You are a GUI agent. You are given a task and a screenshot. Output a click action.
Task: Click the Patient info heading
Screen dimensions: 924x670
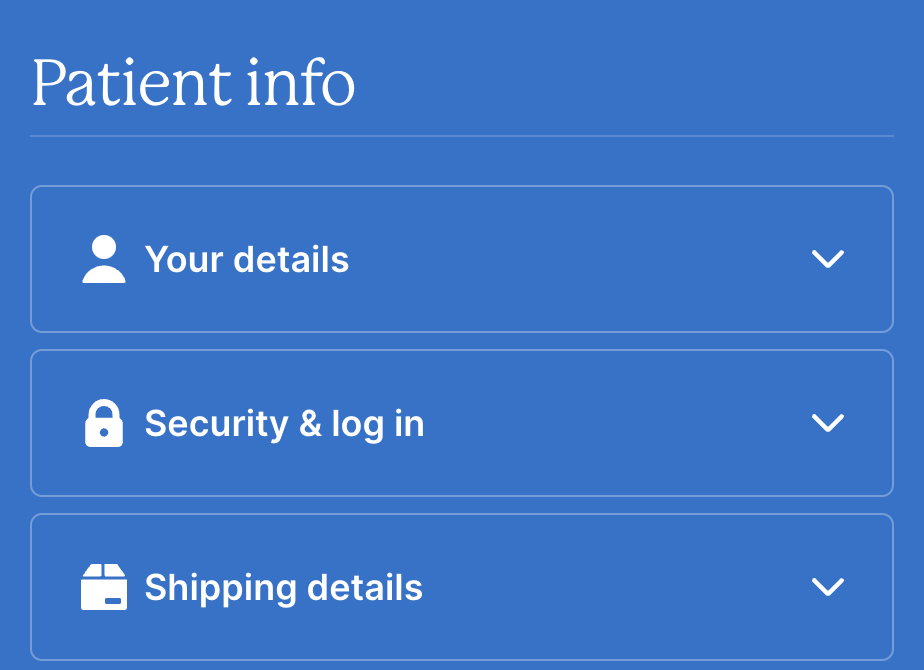click(194, 84)
